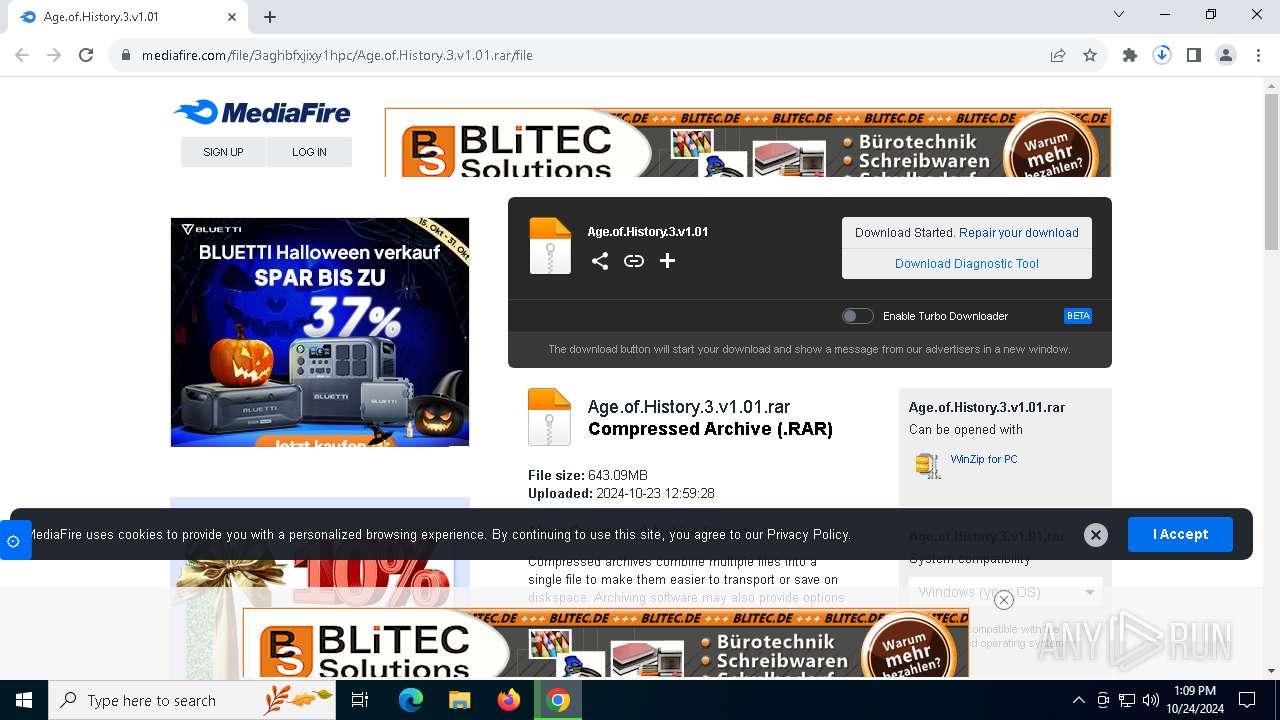Open File Explorer from the taskbar
This screenshot has height=720, width=1280.
pos(459,700)
